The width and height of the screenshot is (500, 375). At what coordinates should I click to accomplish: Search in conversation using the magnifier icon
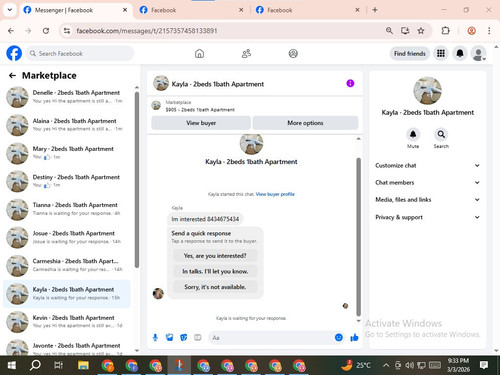[441, 134]
